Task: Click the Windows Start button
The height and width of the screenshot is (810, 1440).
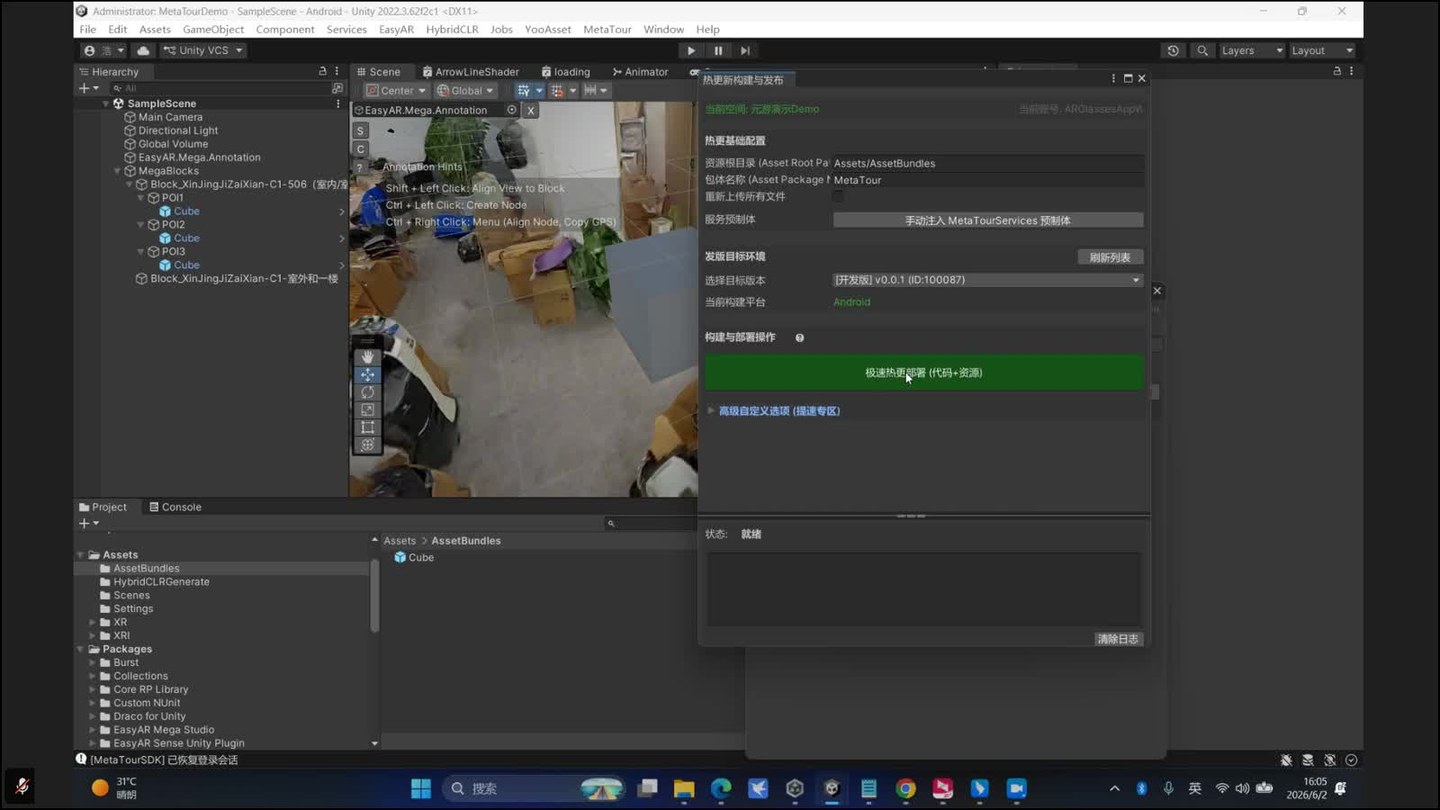Action: pos(421,788)
